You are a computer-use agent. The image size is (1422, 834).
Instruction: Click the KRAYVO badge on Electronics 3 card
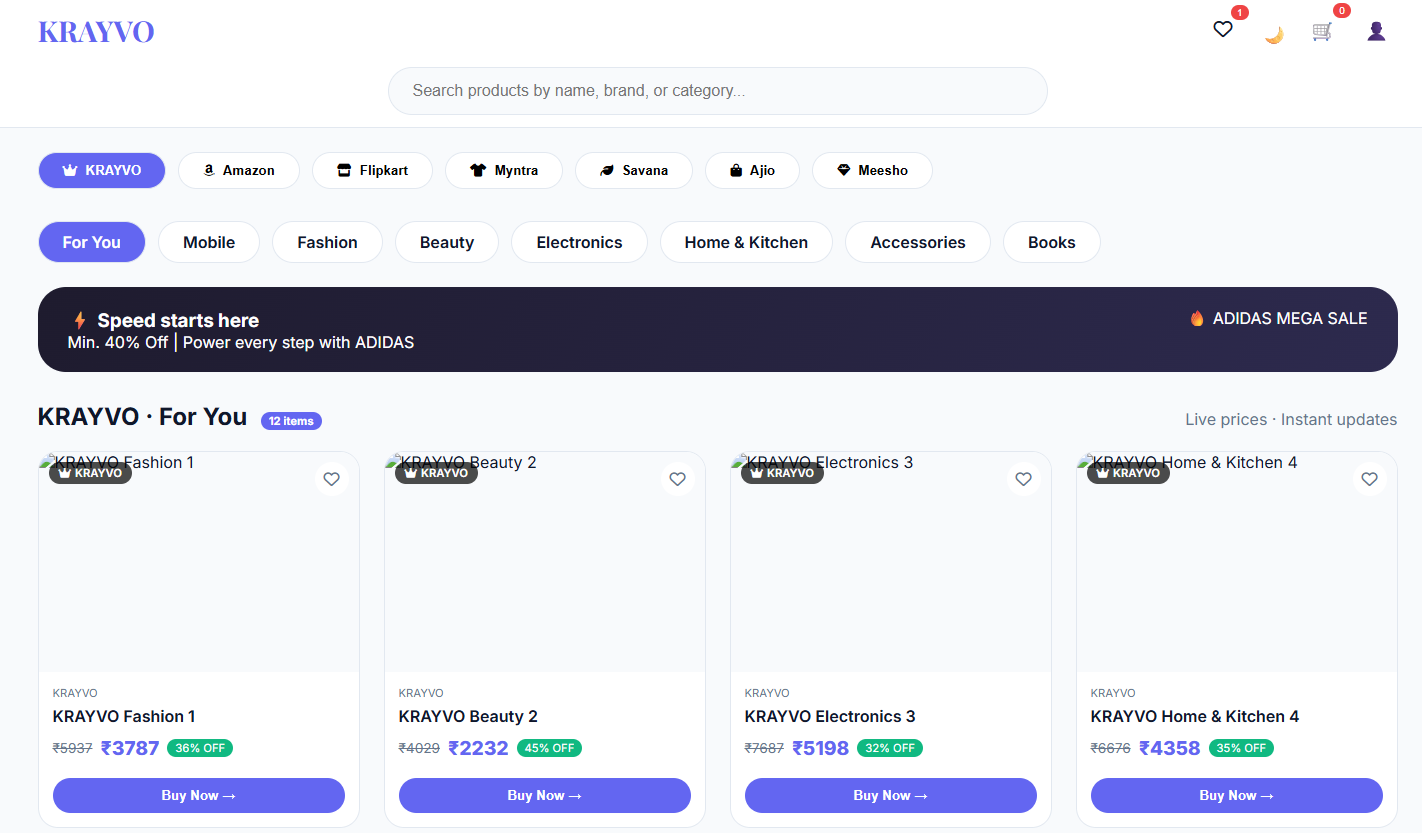(782, 473)
